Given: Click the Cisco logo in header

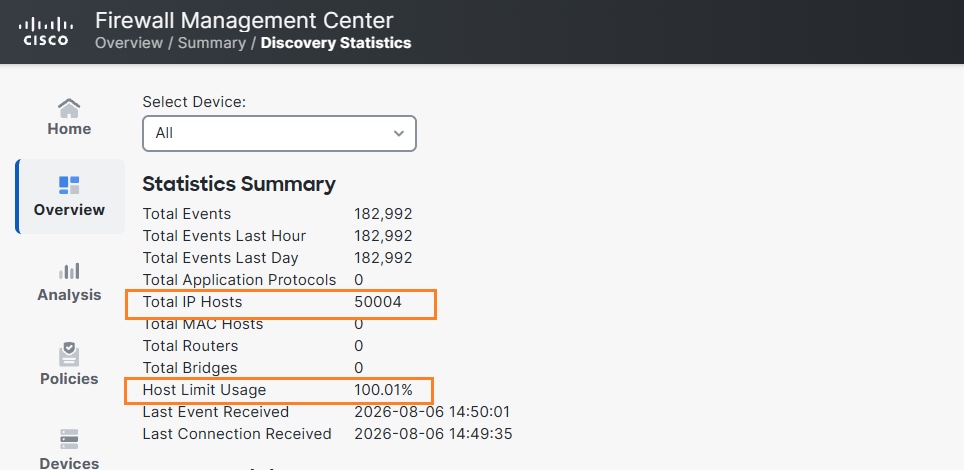Looking at the screenshot, I should pos(46,31).
